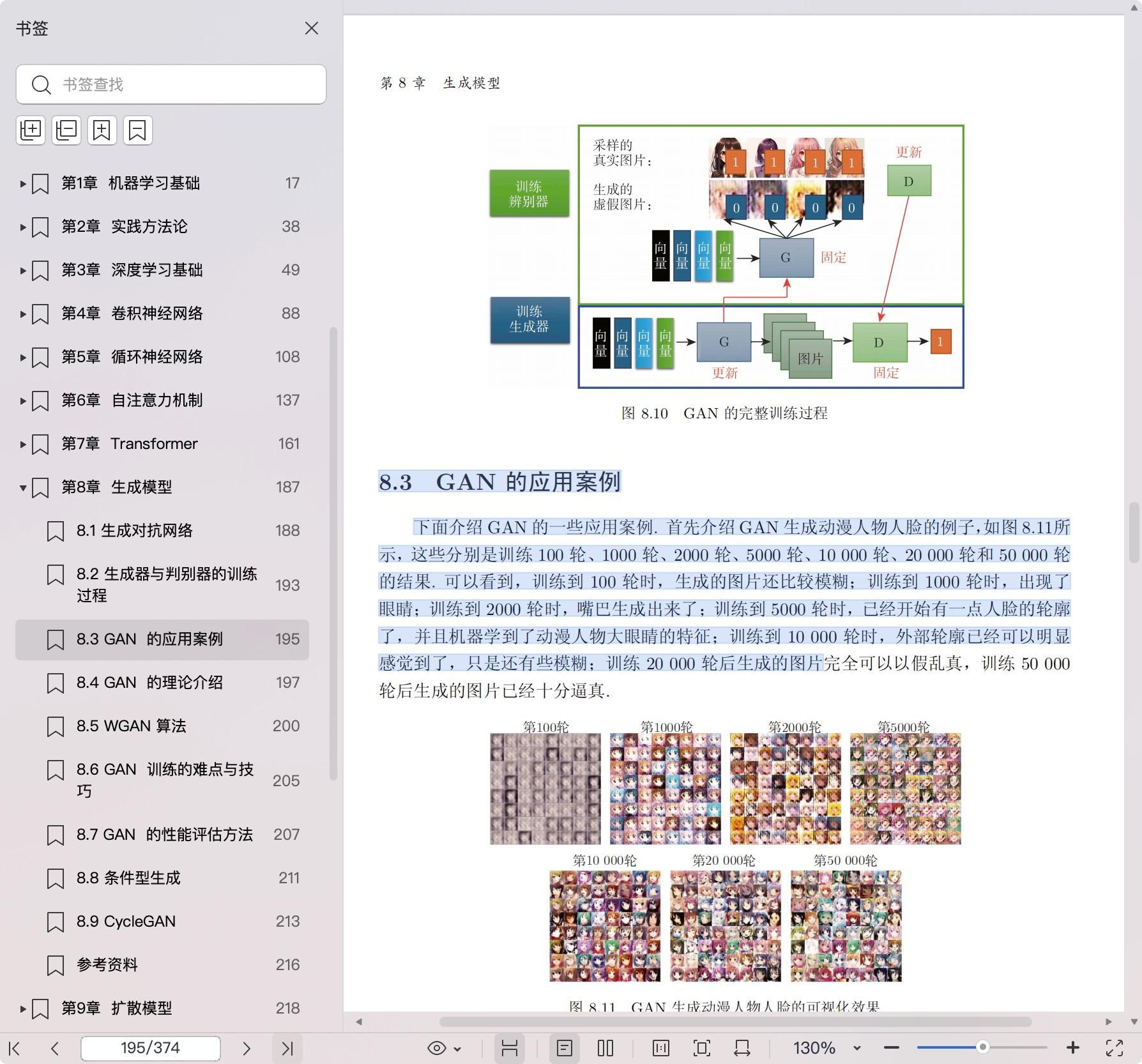Click the bookmark icon beside 8.9 CycleGAN
Screen dimensions: 1142x1064
[56, 922]
